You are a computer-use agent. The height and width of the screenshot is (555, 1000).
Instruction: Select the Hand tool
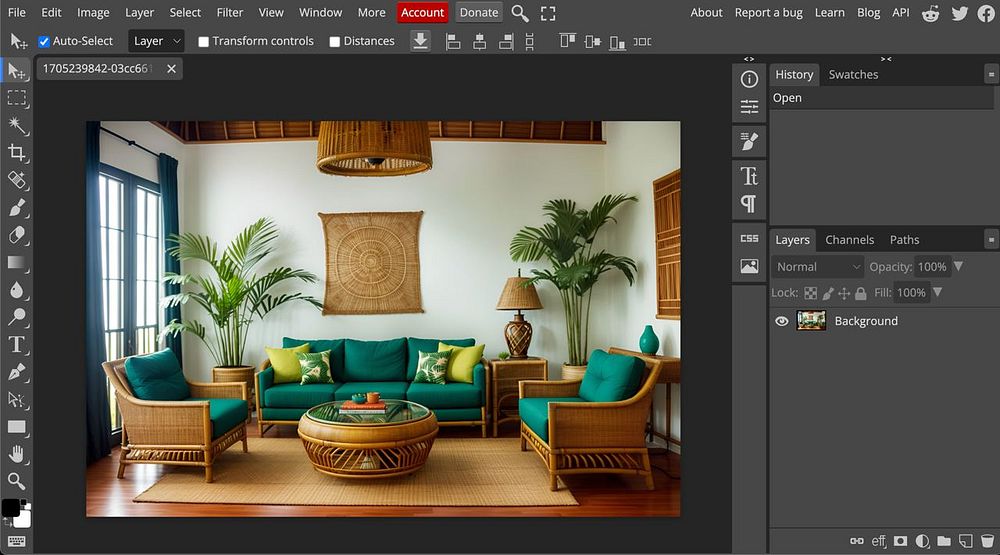17,454
